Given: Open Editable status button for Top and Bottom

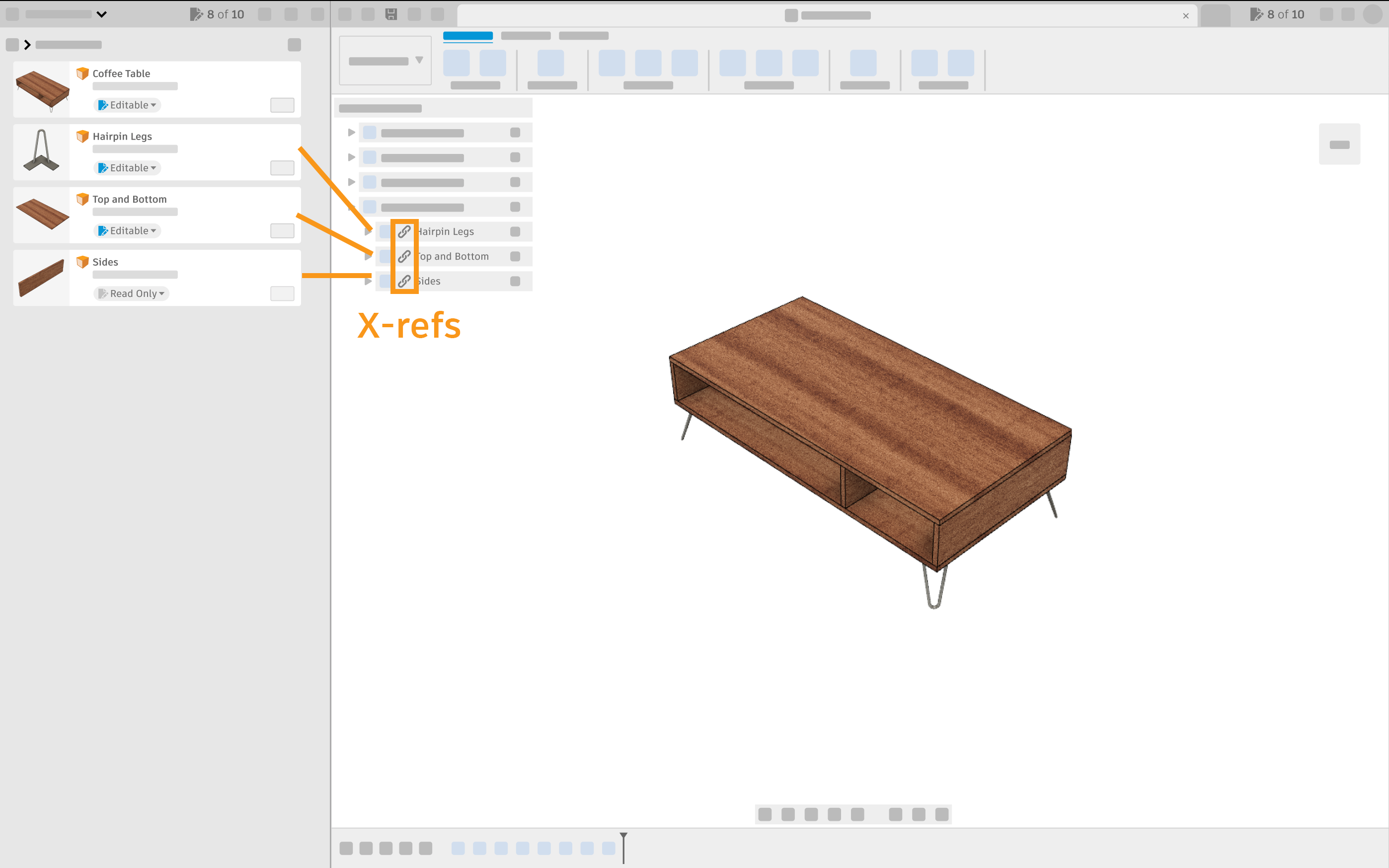Looking at the screenshot, I should pos(128,231).
